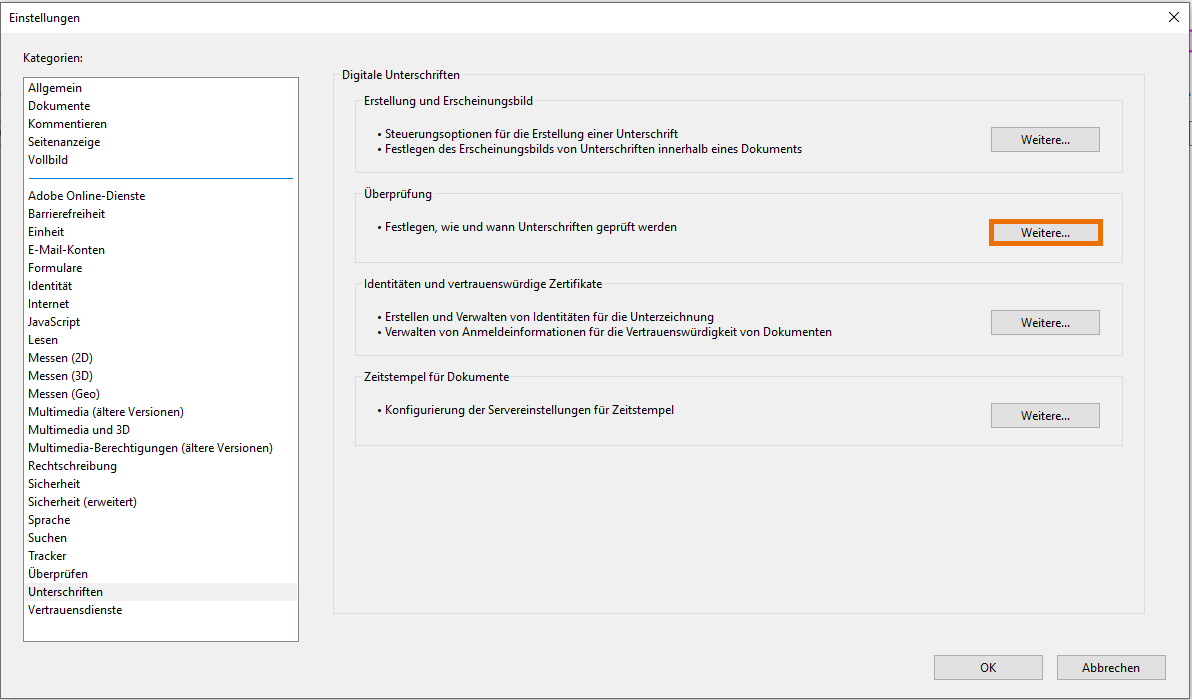Switch to the Vertrauensdienste category

click(75, 610)
